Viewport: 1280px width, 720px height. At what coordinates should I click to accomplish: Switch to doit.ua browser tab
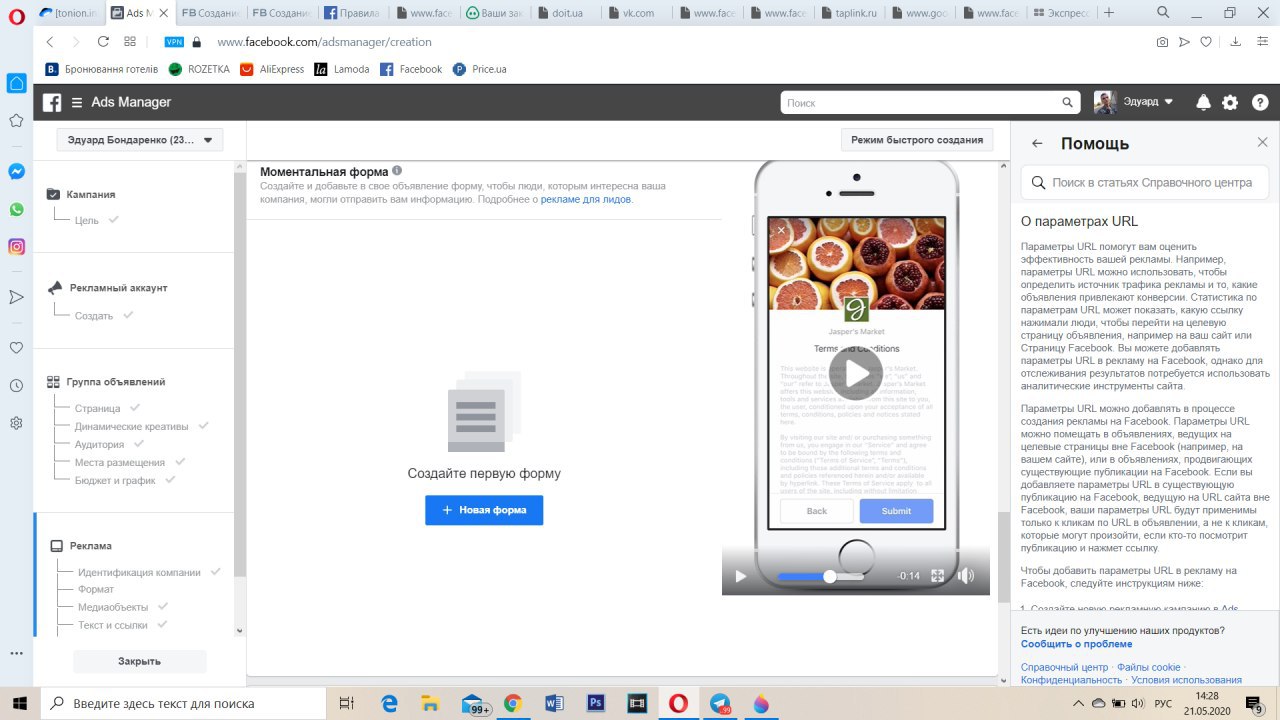point(566,13)
